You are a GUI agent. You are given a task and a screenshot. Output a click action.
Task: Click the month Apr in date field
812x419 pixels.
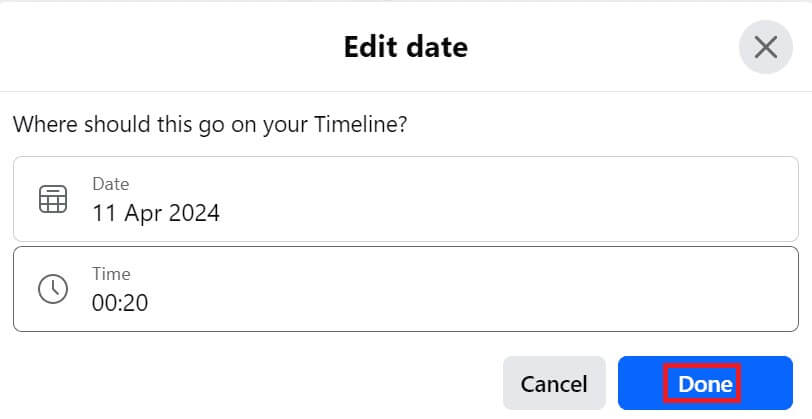coord(143,213)
